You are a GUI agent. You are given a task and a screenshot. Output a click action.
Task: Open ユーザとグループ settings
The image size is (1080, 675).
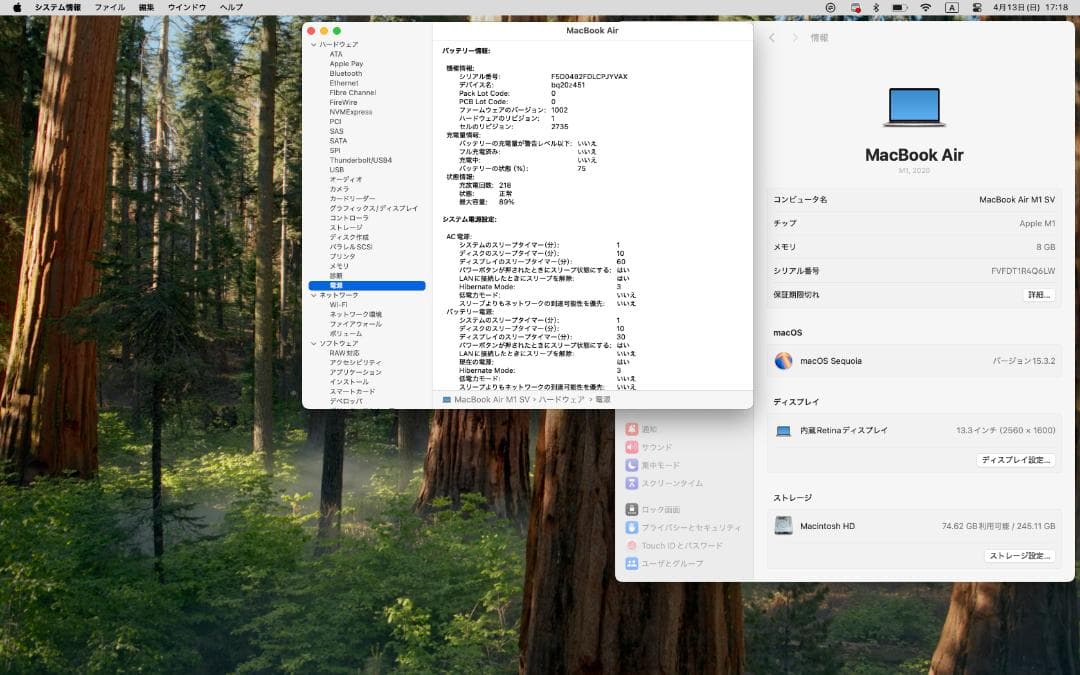point(665,563)
